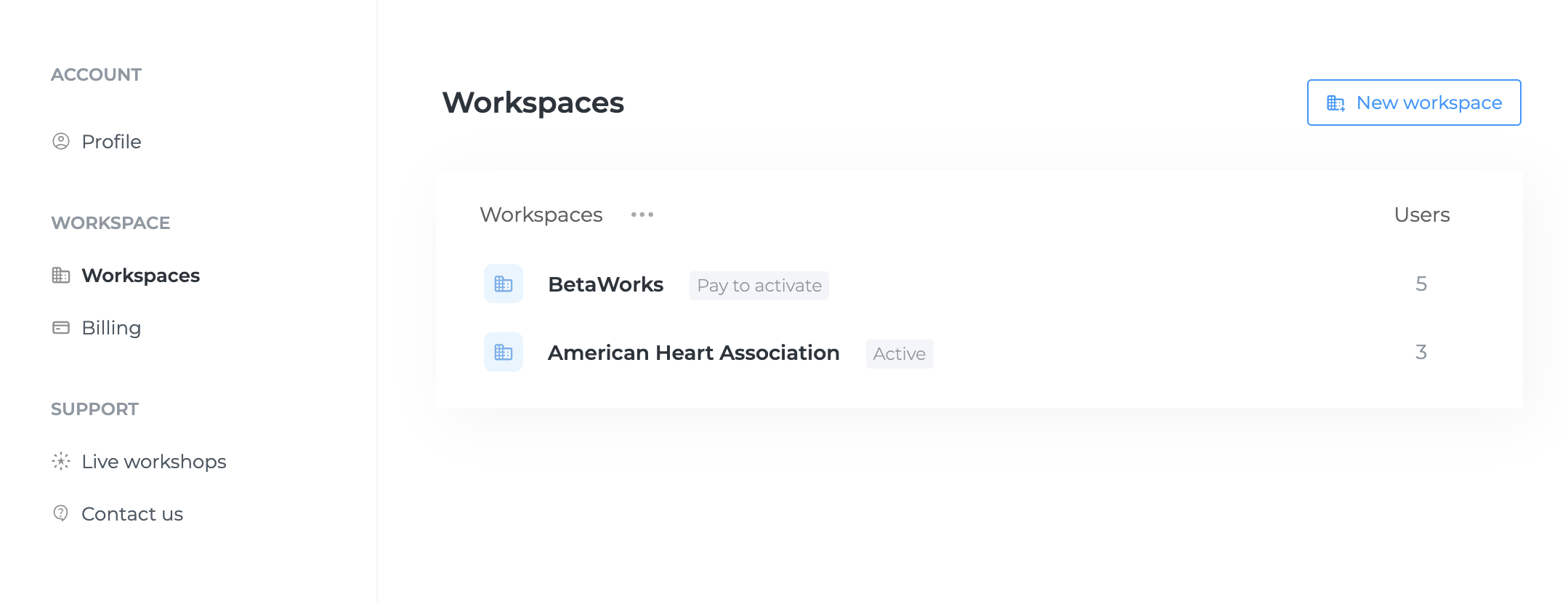Image resolution: width=1568 pixels, height=602 pixels.
Task: Click the Active status badge
Action: (899, 354)
